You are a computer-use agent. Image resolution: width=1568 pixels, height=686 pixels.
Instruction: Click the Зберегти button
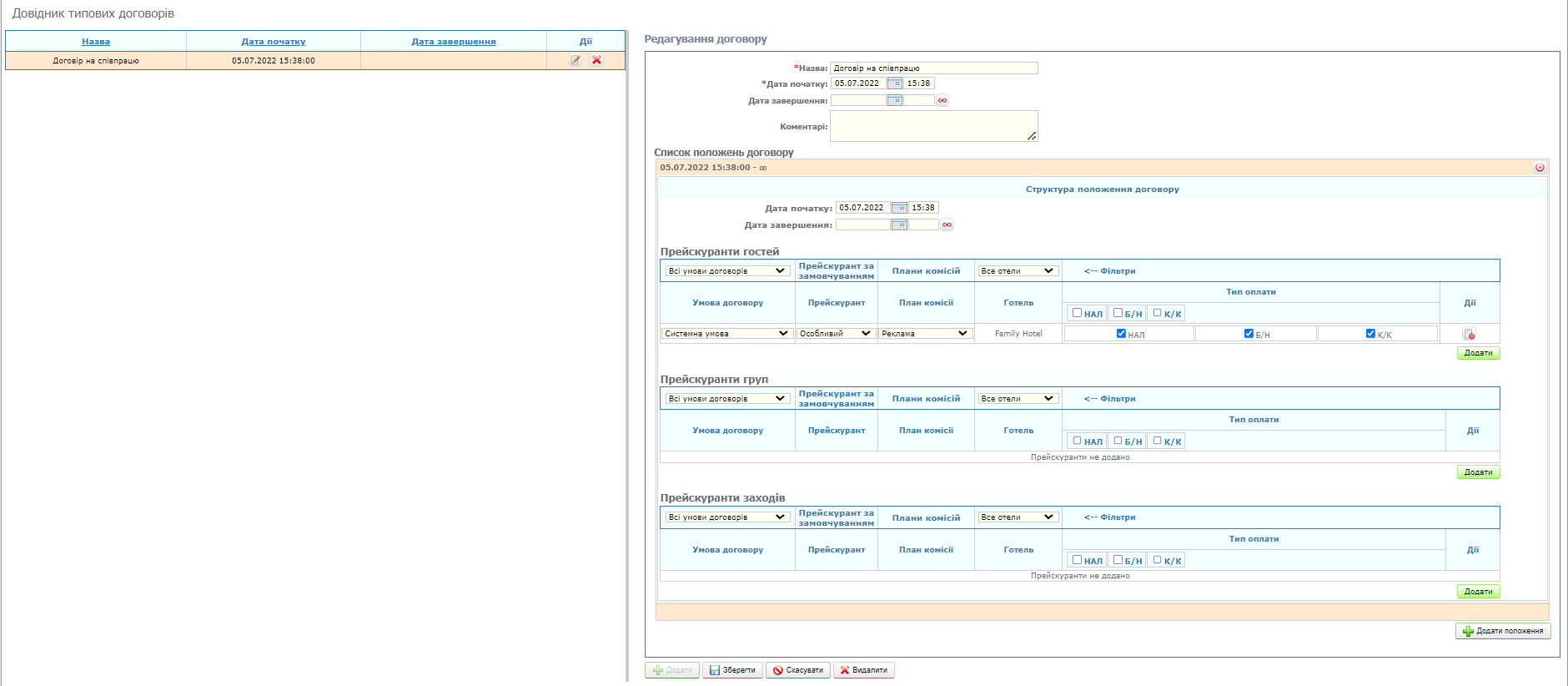732,670
